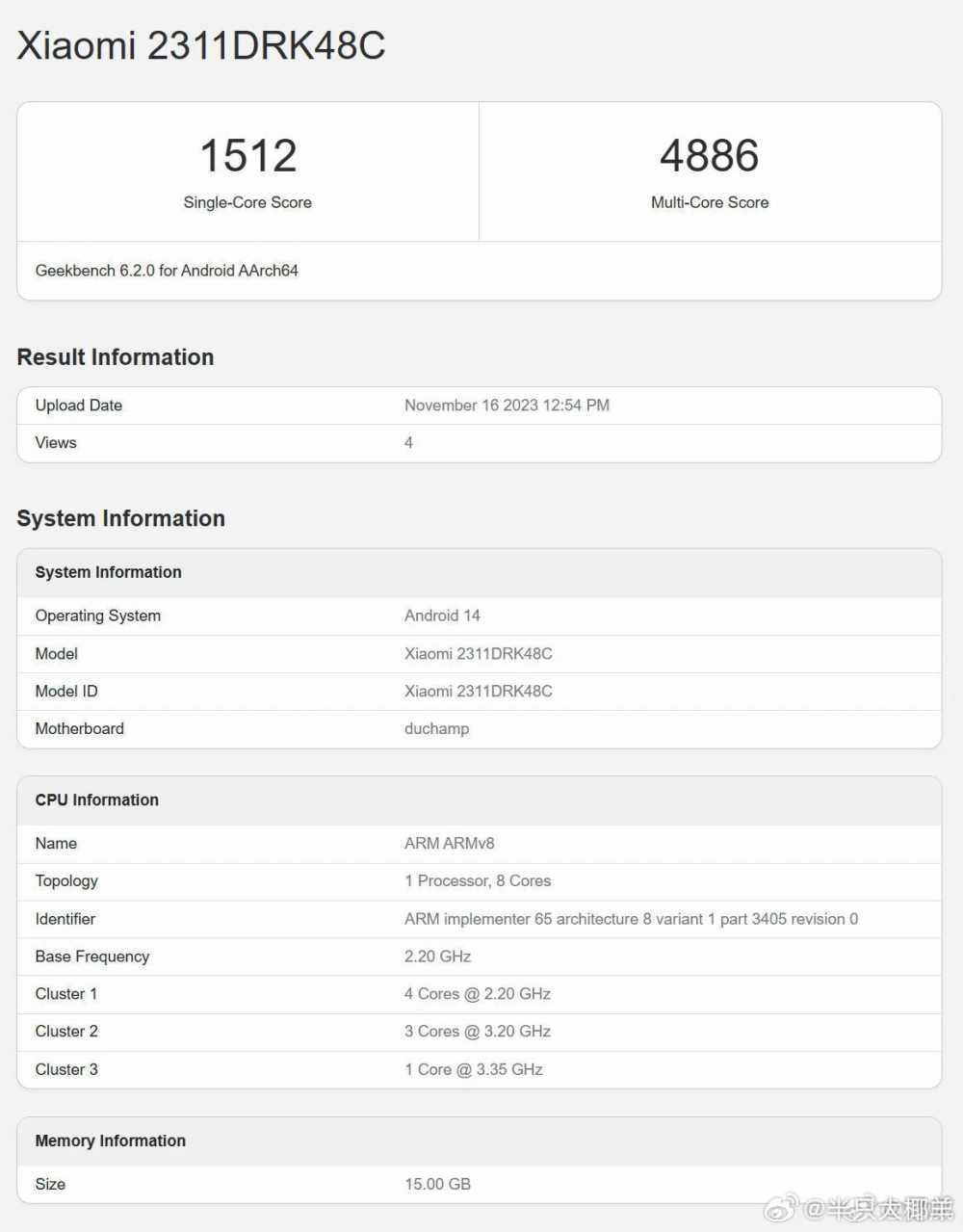This screenshot has width=963, height=1232.
Task: Click the 1 Core @ 3.35 GHz value
Action: pyautogui.click(x=474, y=1069)
